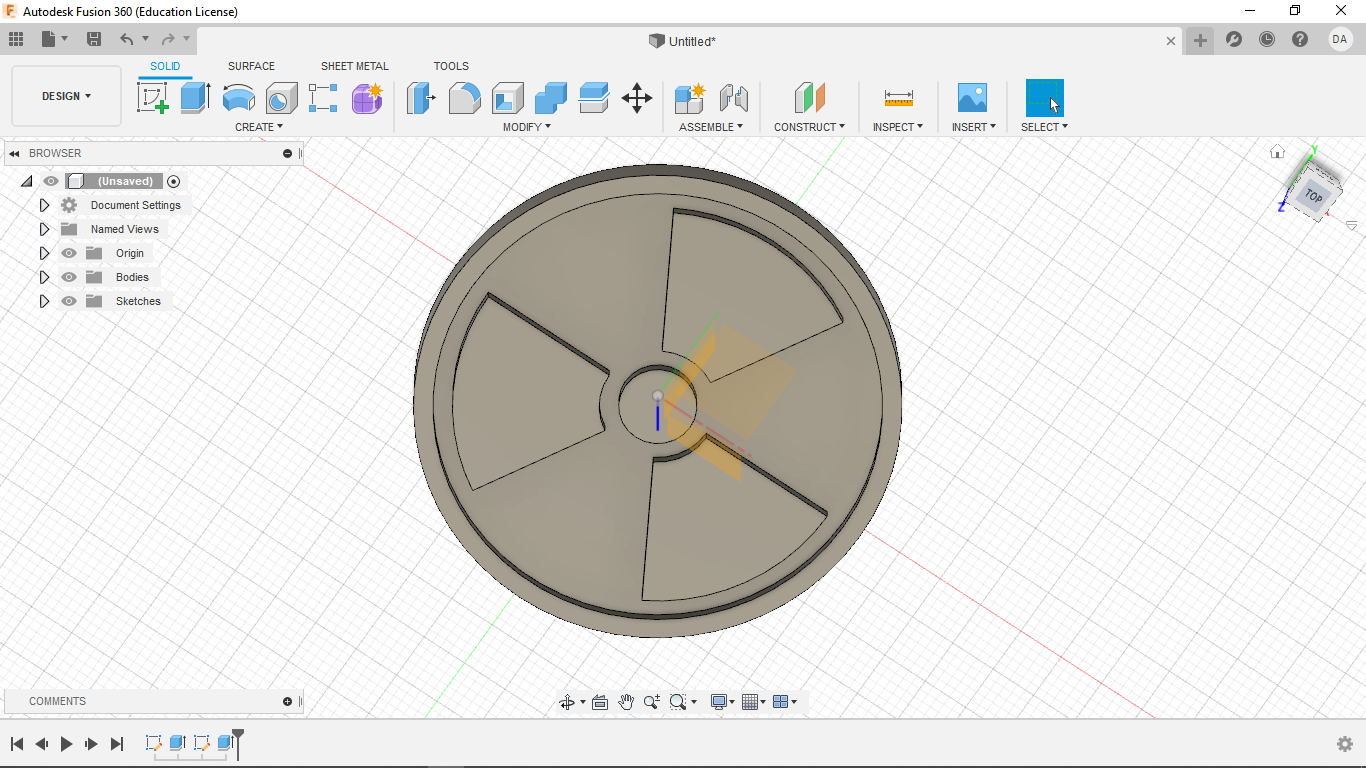Add a new design tab
Image resolution: width=1366 pixels, height=768 pixels.
click(1200, 40)
